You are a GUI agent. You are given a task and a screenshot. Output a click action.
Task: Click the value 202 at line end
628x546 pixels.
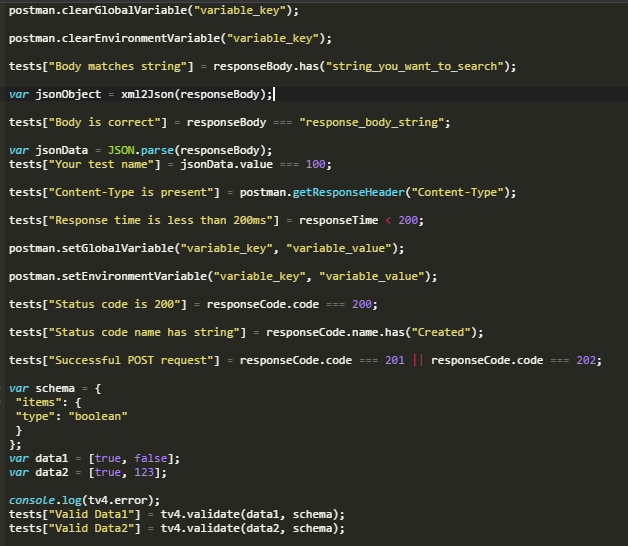[x=586, y=361]
